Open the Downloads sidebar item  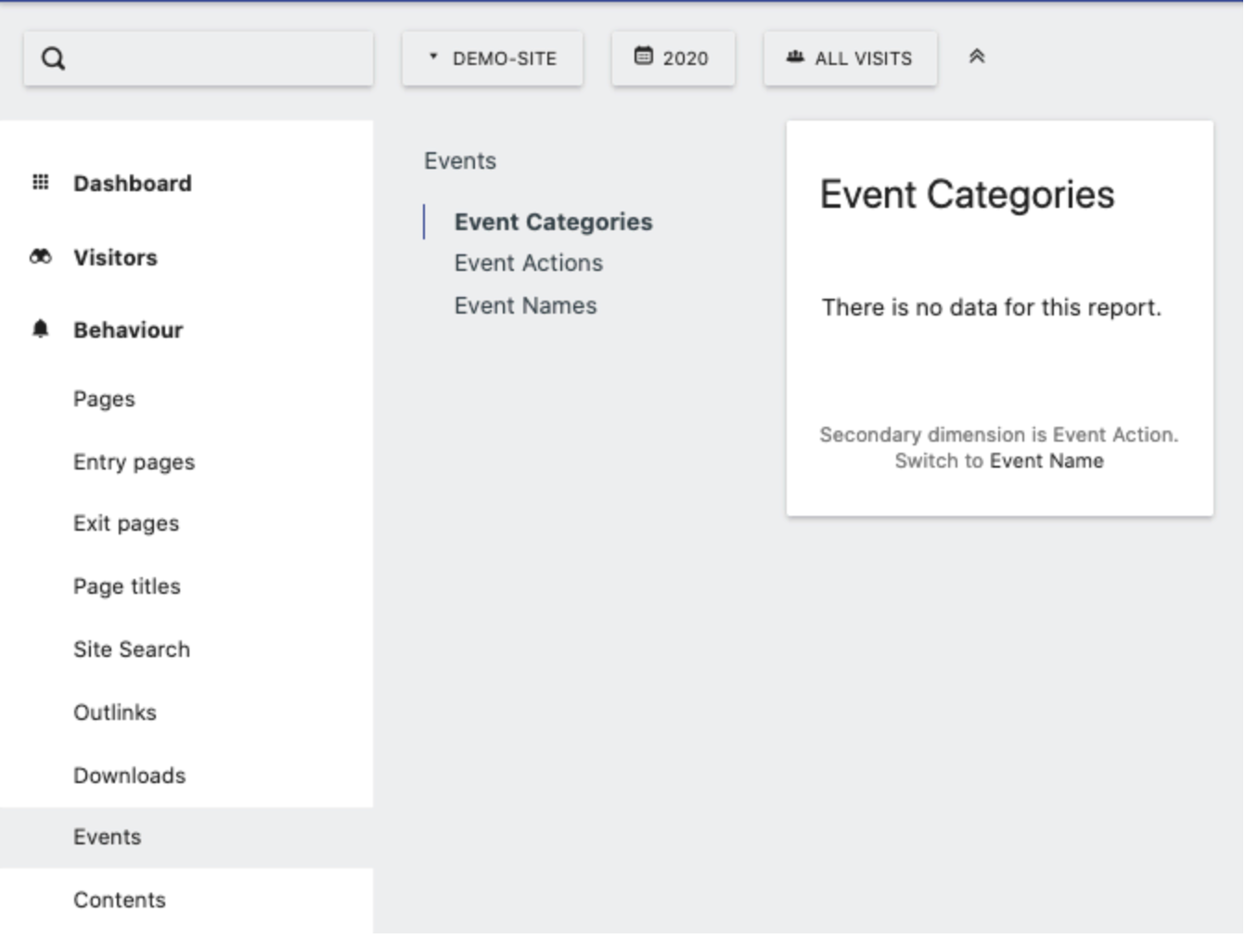pos(129,776)
